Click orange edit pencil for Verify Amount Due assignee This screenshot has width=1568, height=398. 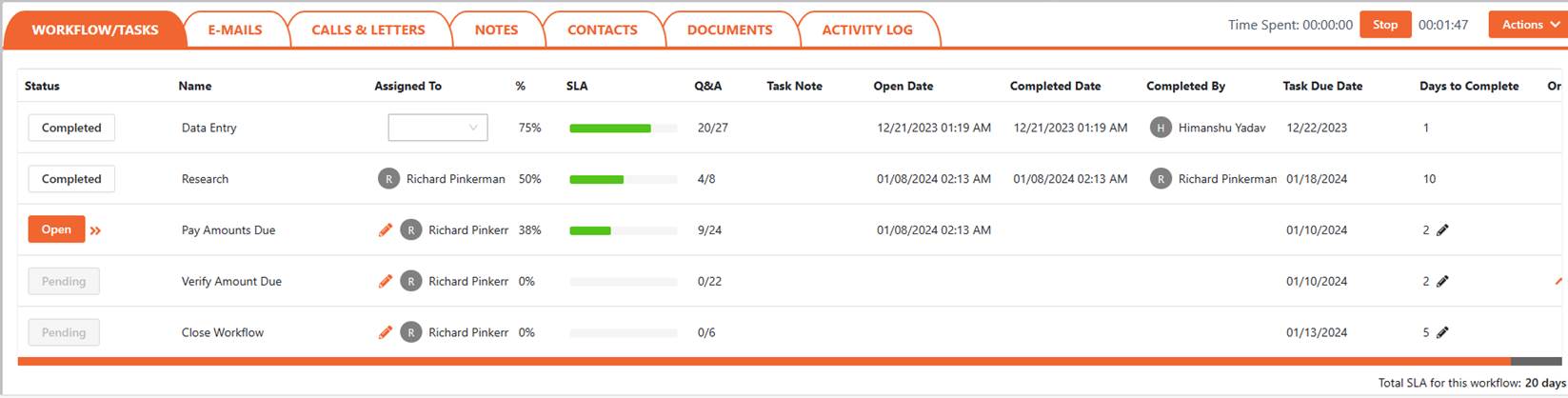pos(386,282)
